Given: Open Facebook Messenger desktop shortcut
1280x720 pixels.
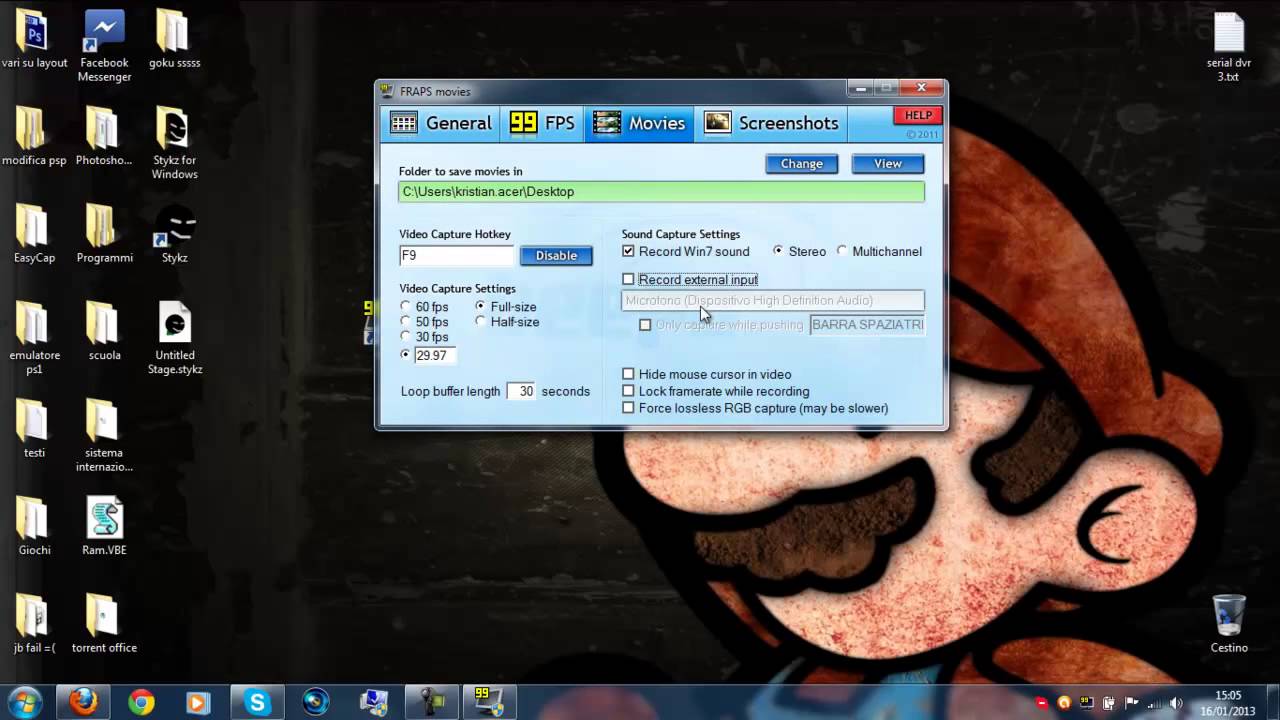Looking at the screenshot, I should [x=104, y=47].
